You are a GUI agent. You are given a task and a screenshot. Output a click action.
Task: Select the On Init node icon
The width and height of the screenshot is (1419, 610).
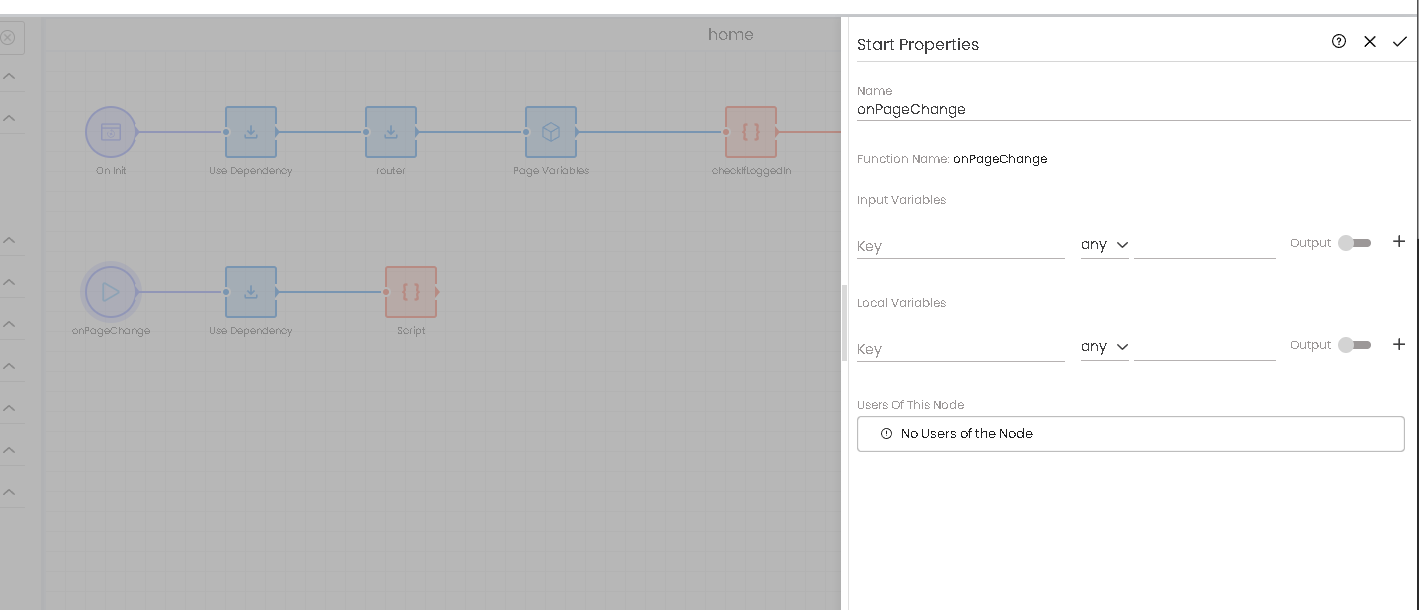tap(111, 132)
